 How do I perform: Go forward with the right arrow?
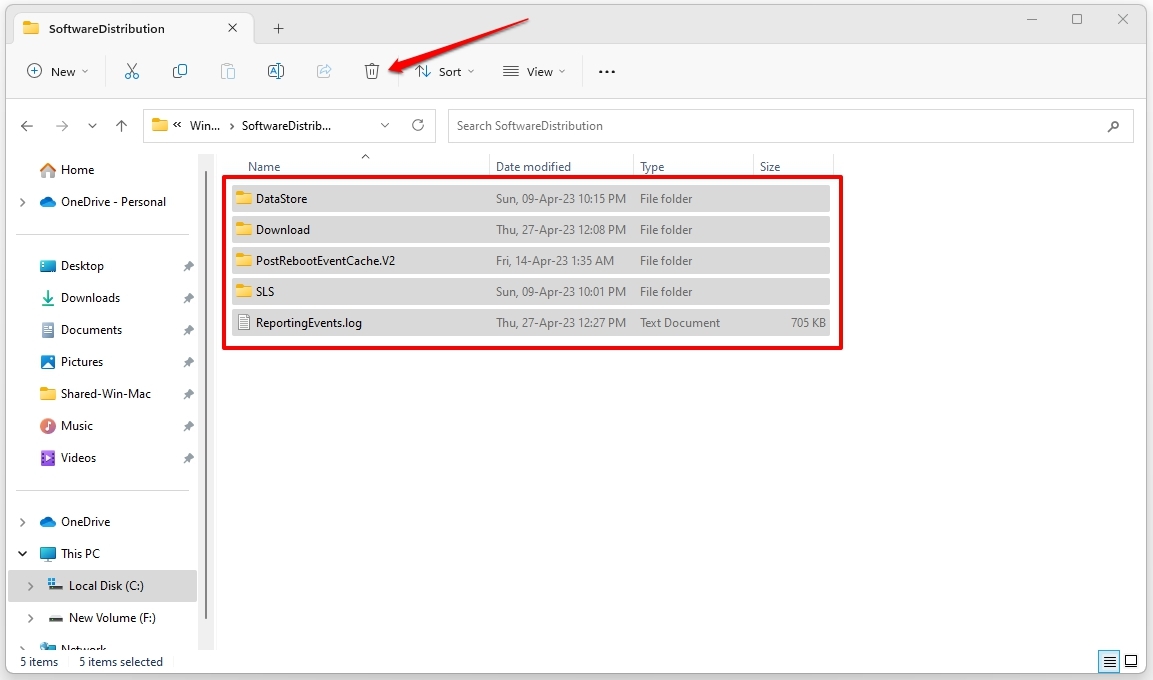62,126
